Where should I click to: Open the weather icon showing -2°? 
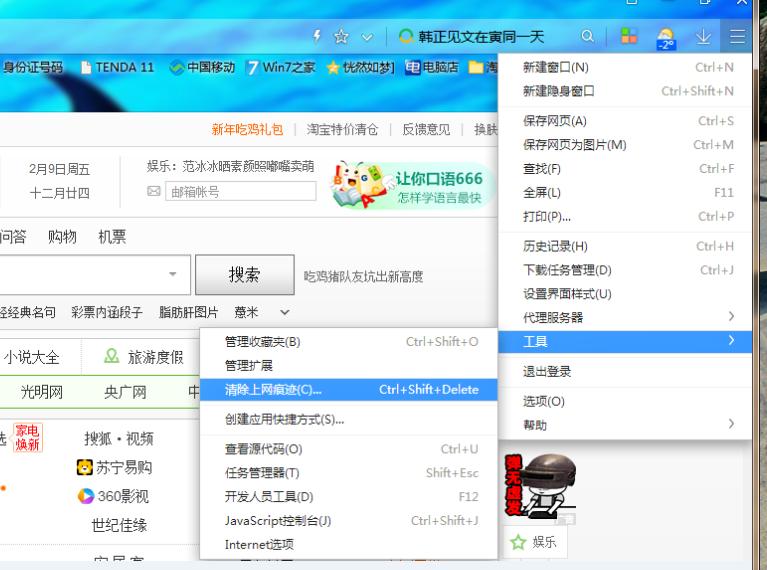666,38
